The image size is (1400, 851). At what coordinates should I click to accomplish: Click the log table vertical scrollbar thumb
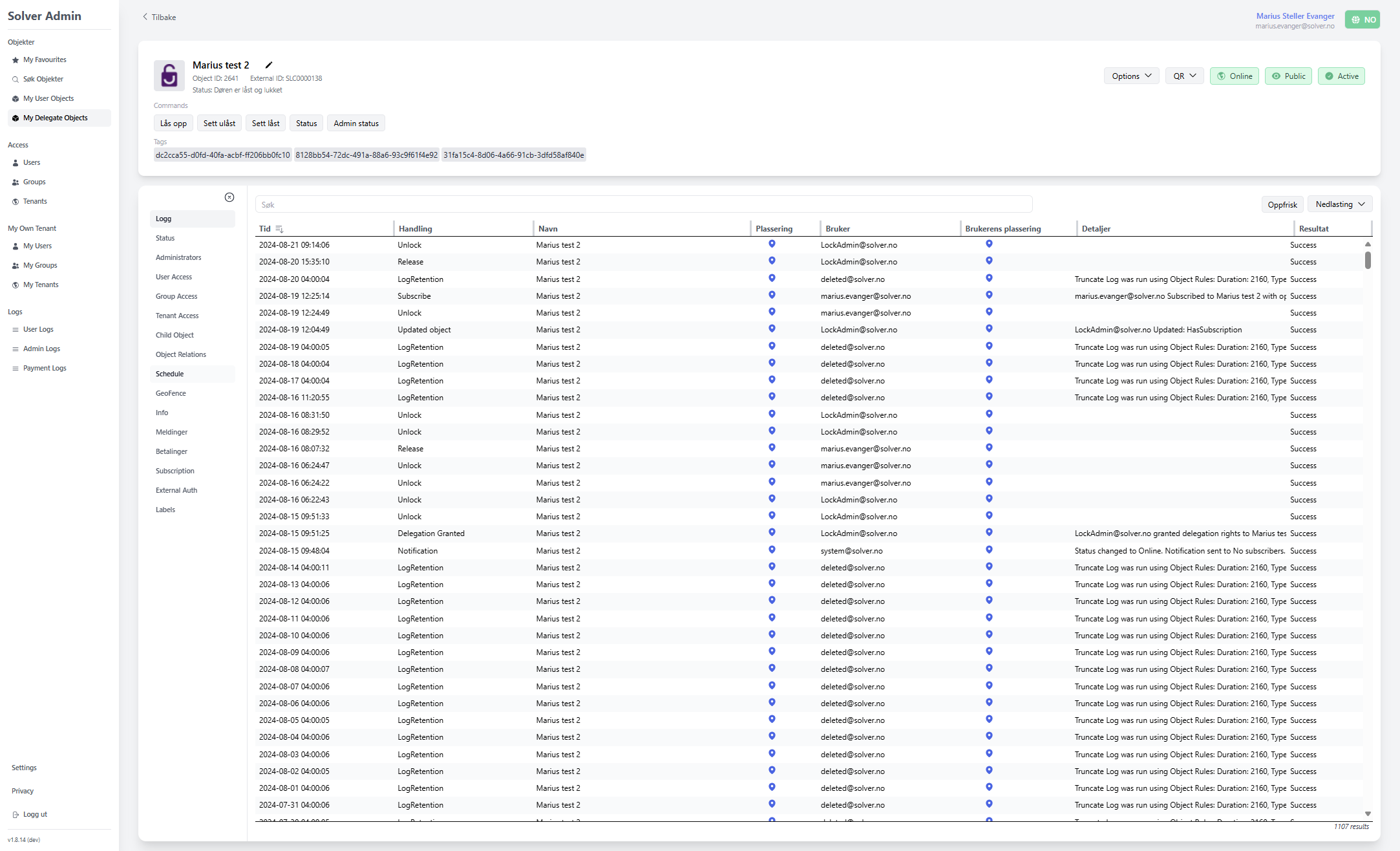click(x=1368, y=260)
